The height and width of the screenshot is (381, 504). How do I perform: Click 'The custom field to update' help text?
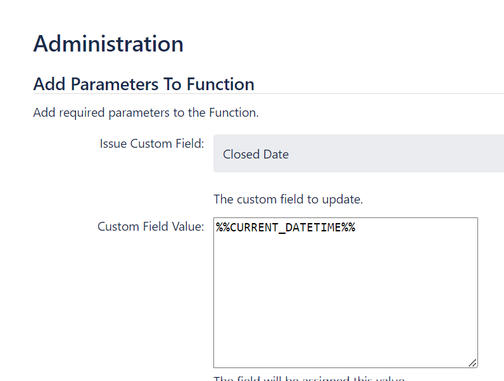tap(288, 199)
